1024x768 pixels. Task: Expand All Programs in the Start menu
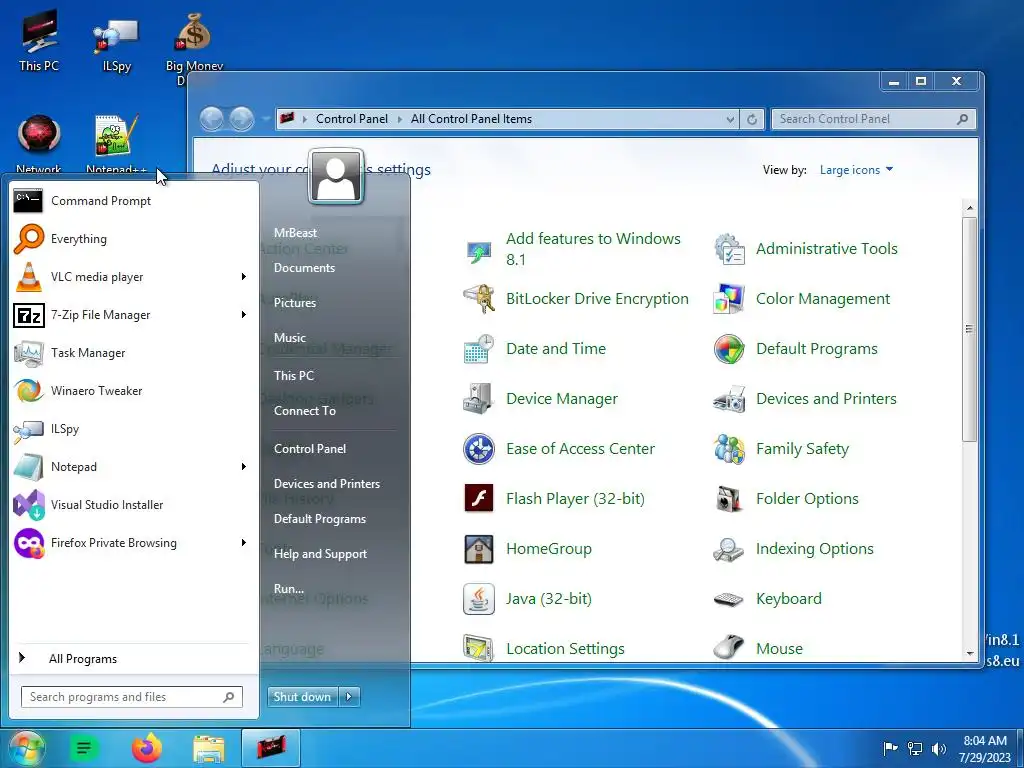point(131,658)
